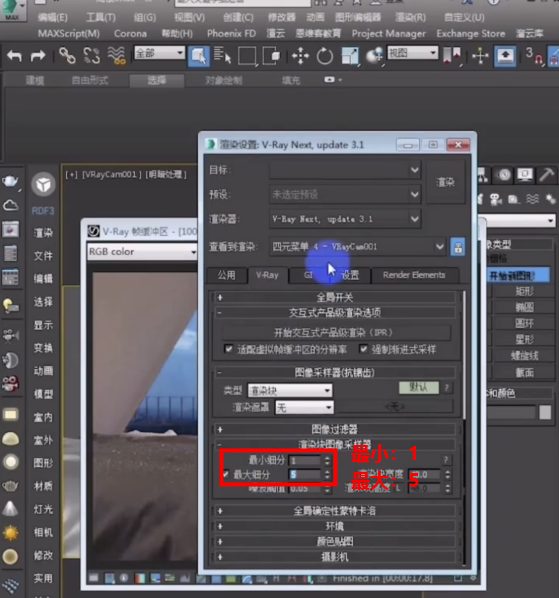
Task: Choose the Rectangular Selection Region icon
Action: pos(247,56)
